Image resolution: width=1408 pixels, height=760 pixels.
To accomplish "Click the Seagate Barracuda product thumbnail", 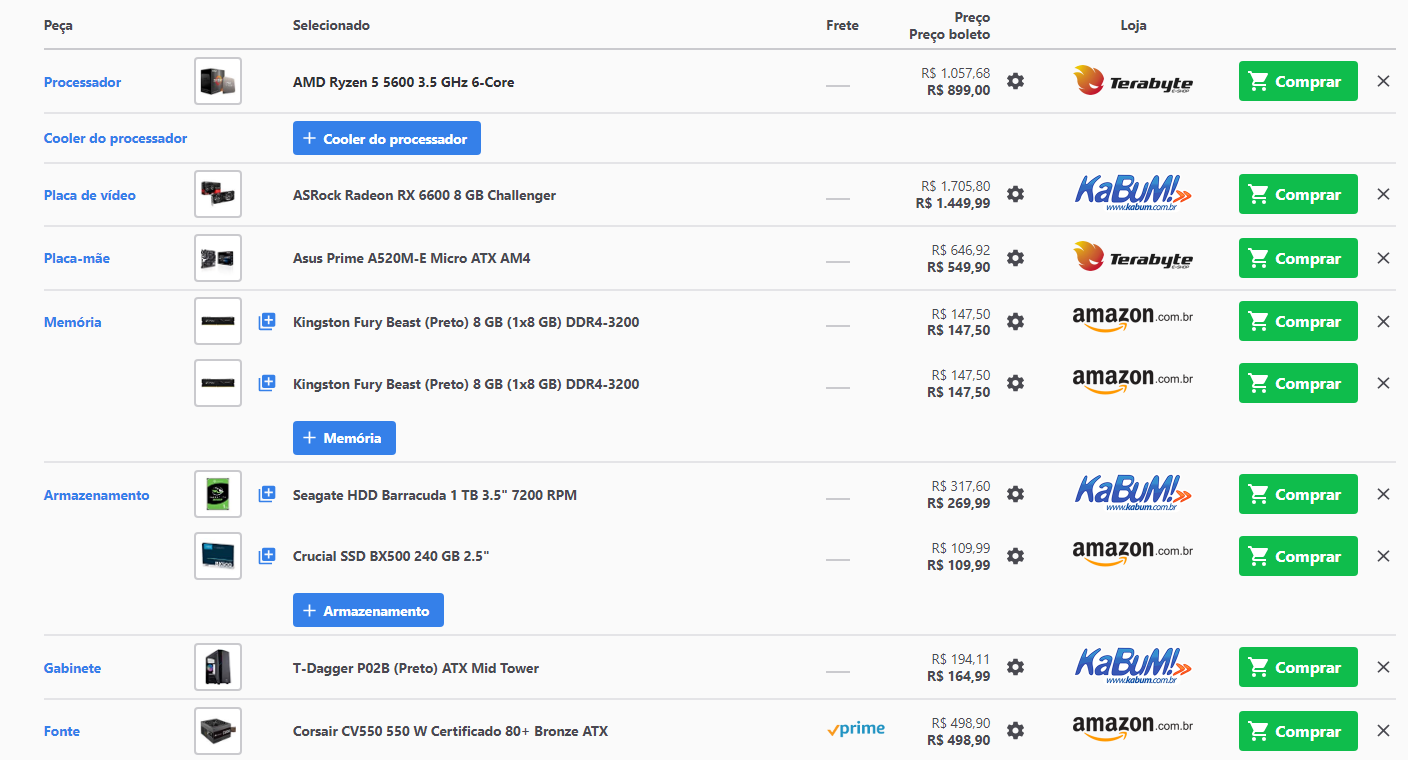I will tap(218, 494).
